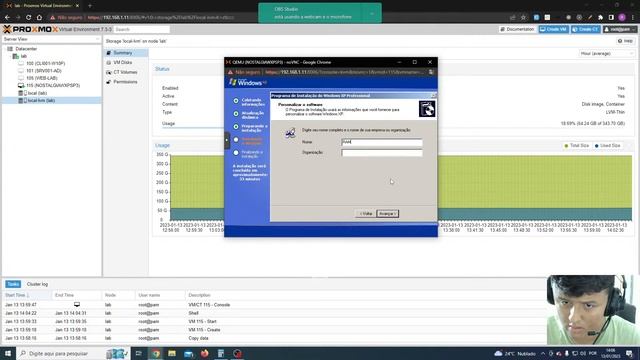Select the 'local (lab)' storage entry
The width and height of the screenshot is (640, 360).
pyautogui.click(x=37, y=93)
